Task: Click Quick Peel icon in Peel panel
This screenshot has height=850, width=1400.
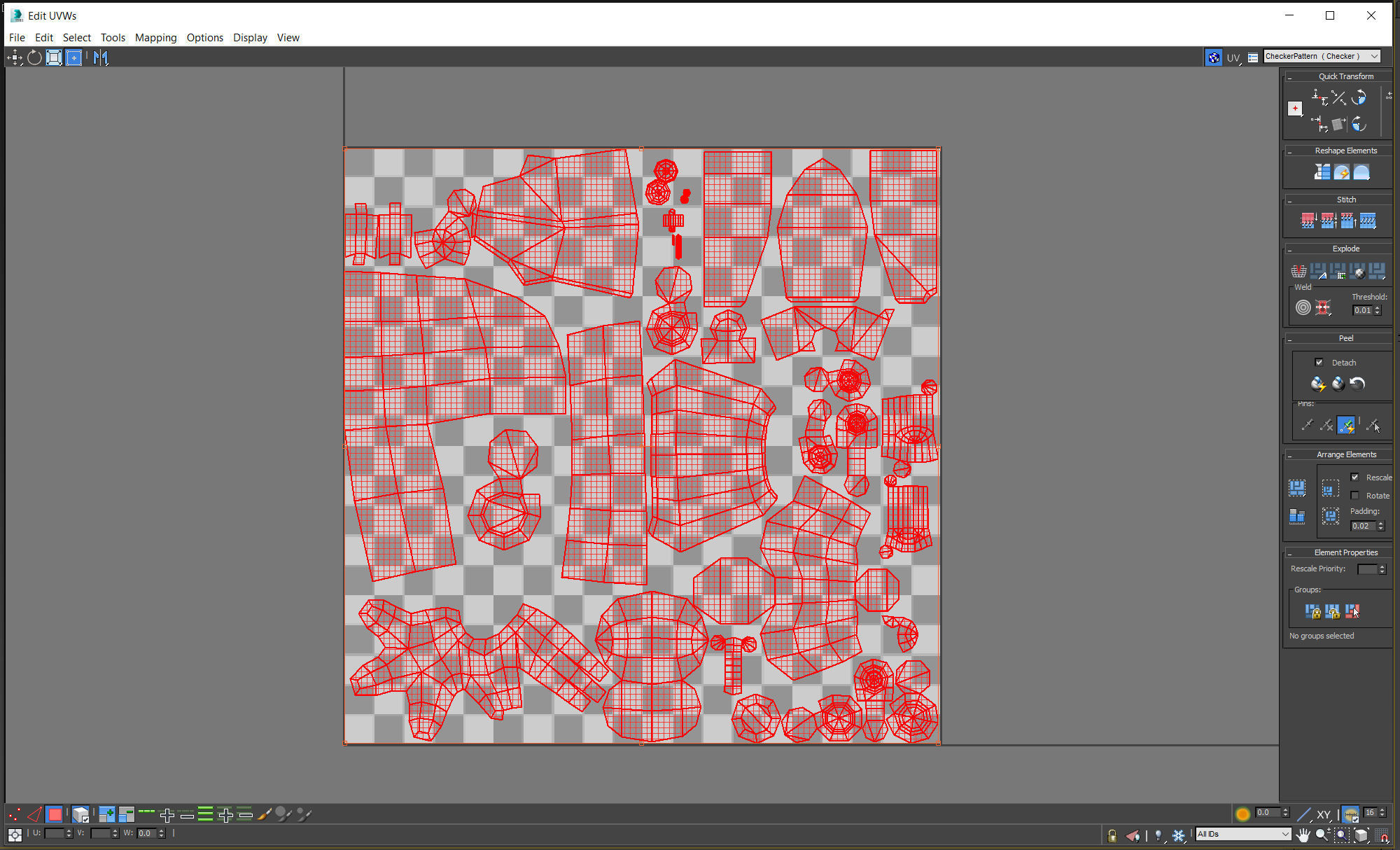Action: 1317,384
